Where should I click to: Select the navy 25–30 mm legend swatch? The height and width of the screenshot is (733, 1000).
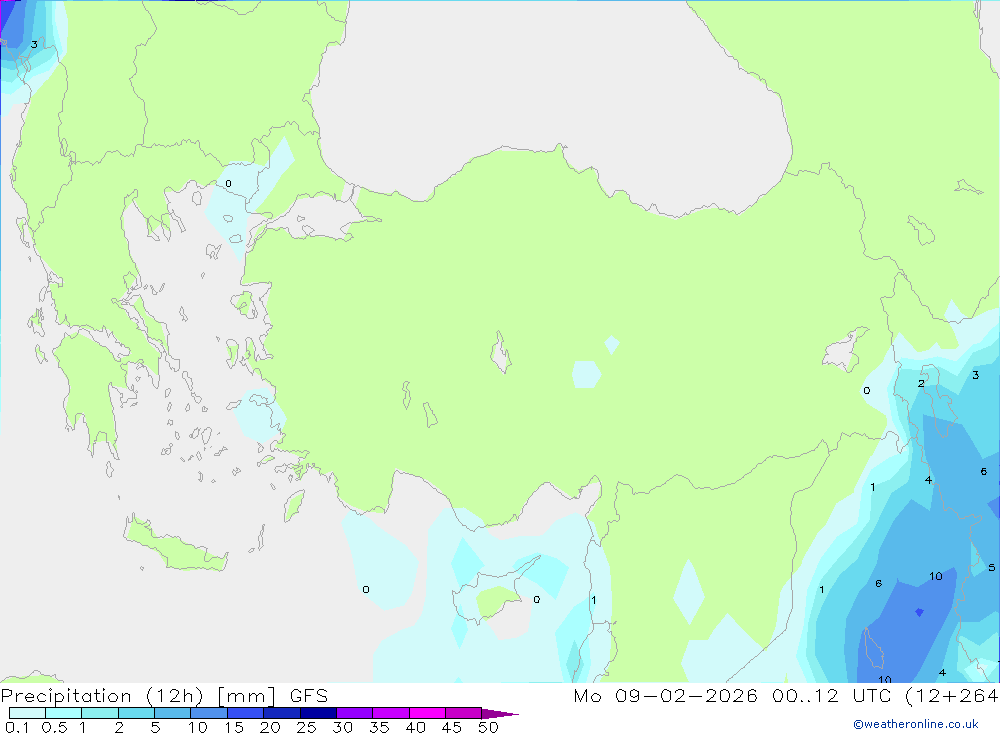click(x=318, y=713)
